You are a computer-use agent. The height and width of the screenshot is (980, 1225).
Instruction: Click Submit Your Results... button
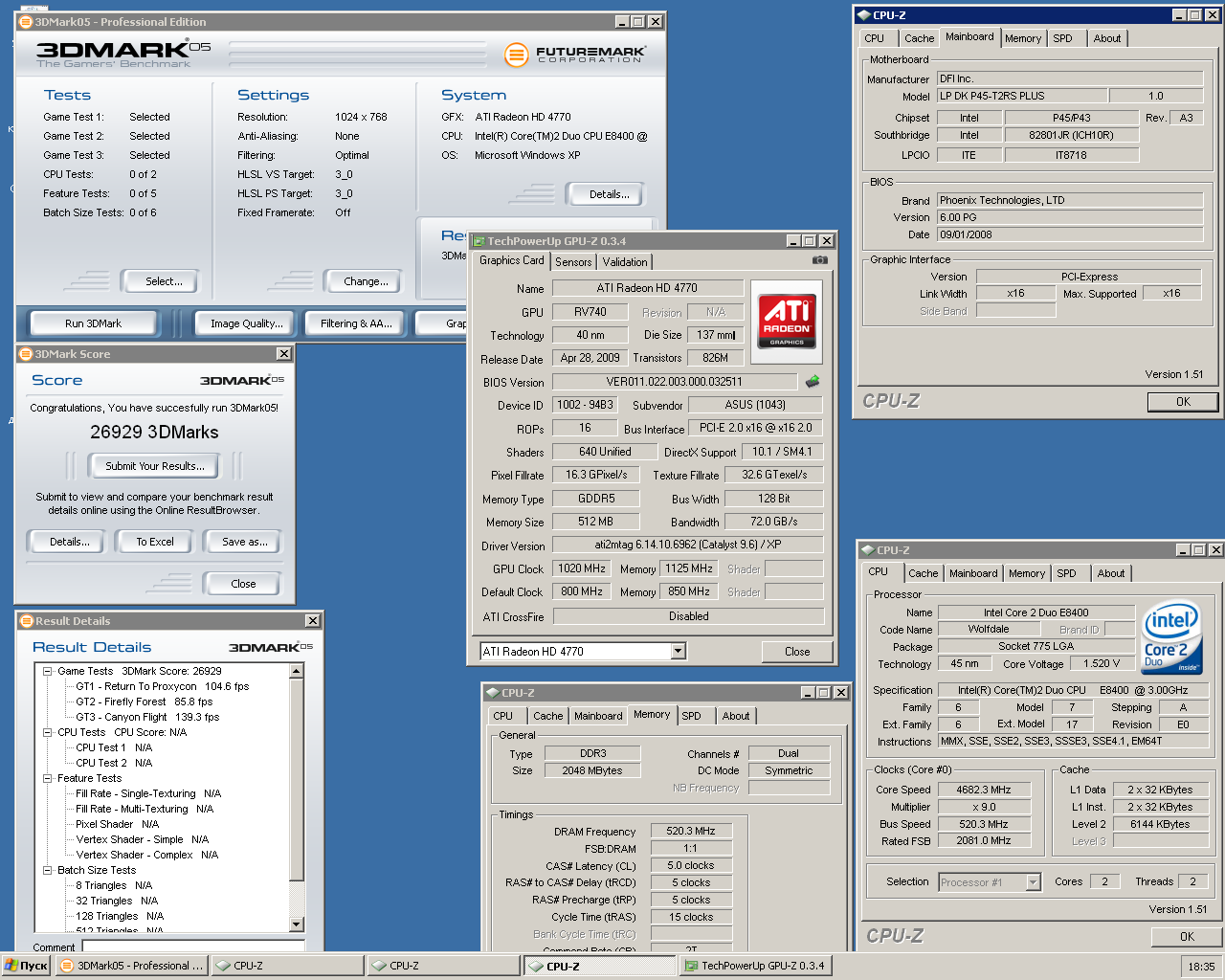[x=155, y=466]
